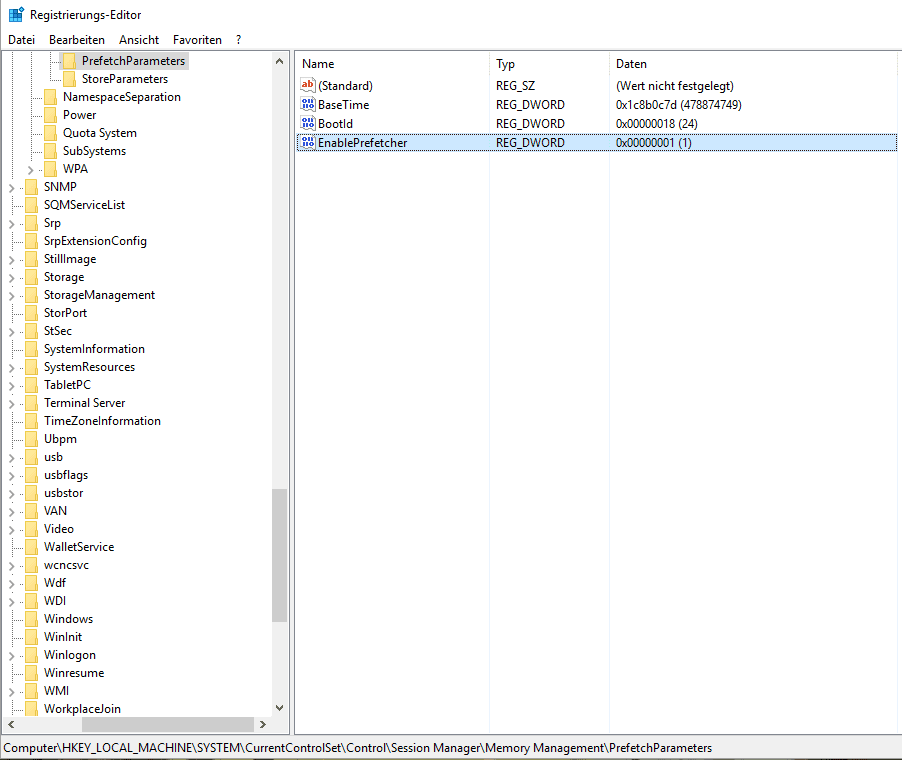
Task: Click the Winresume folder icon
Action: [x=32, y=673]
